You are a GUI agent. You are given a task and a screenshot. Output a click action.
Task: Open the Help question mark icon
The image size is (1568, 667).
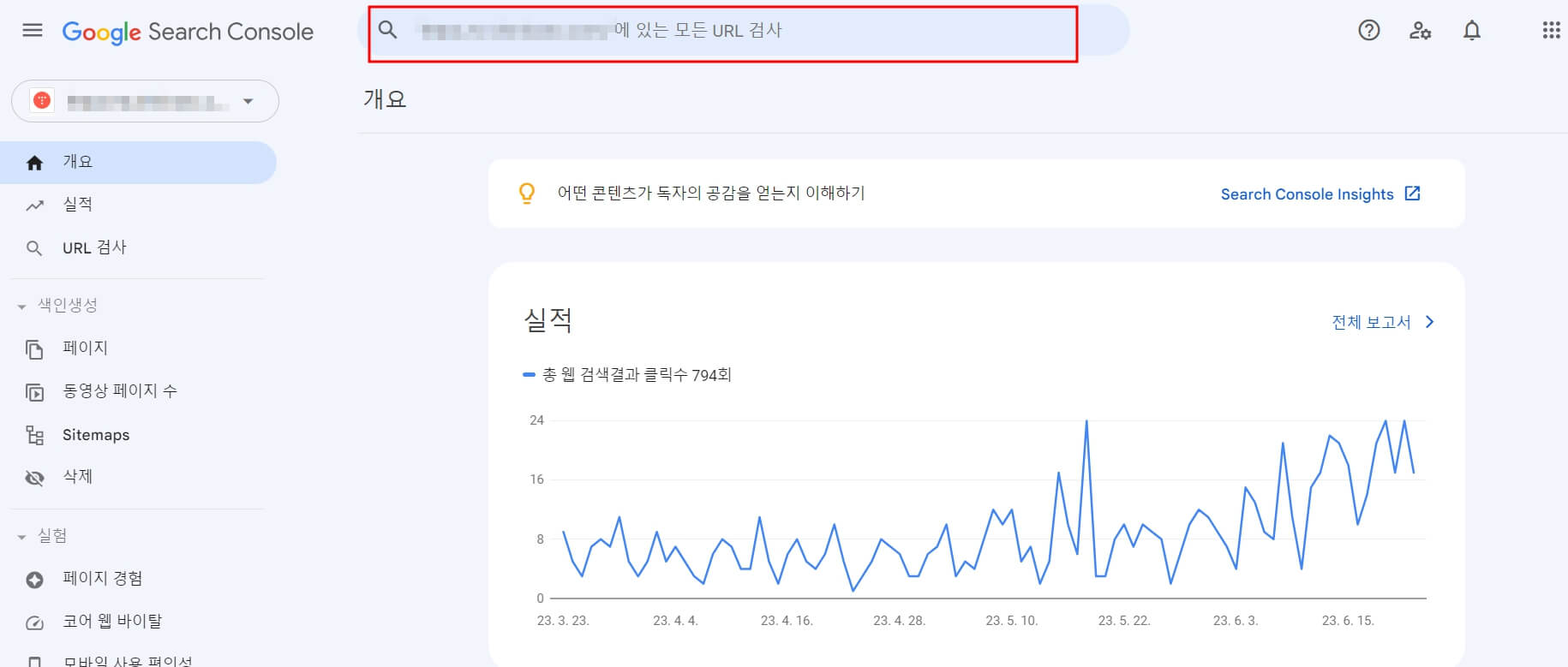click(1369, 31)
